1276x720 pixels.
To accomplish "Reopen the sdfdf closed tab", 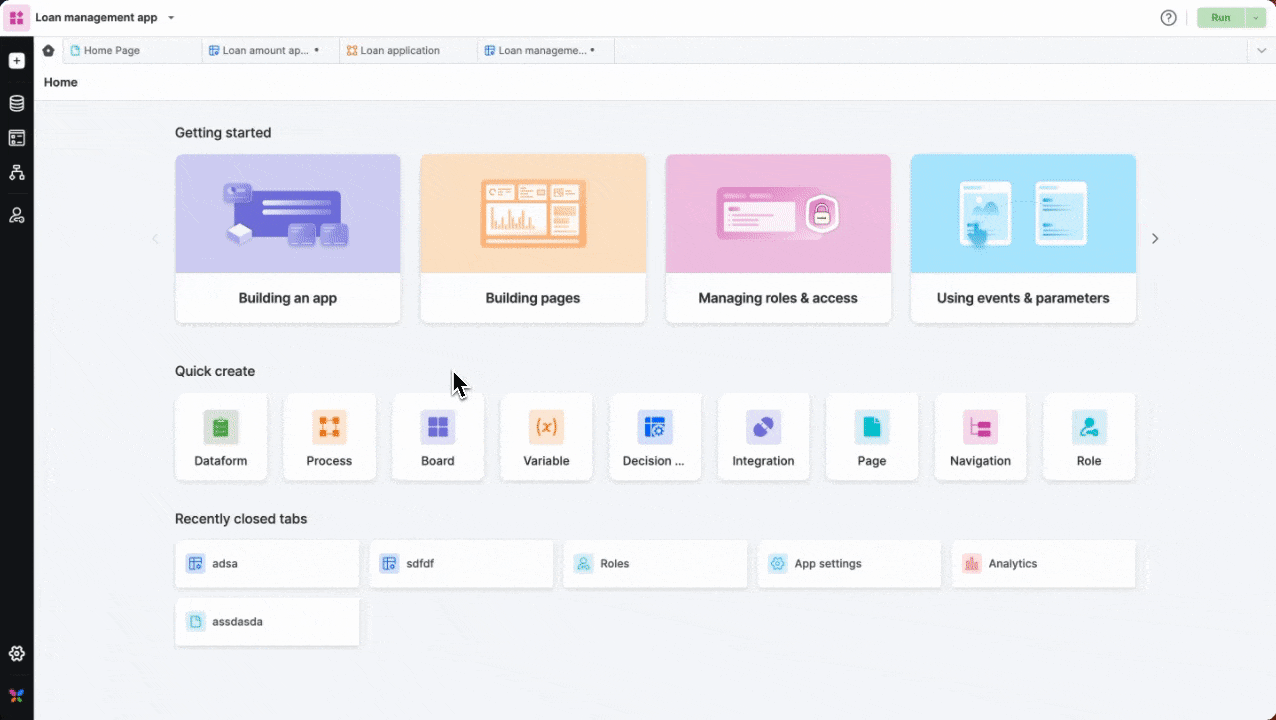I will (x=461, y=564).
